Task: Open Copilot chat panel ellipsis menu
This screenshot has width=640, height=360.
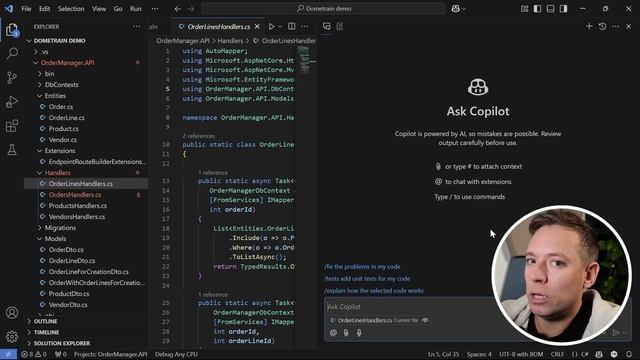Action: (x=616, y=27)
